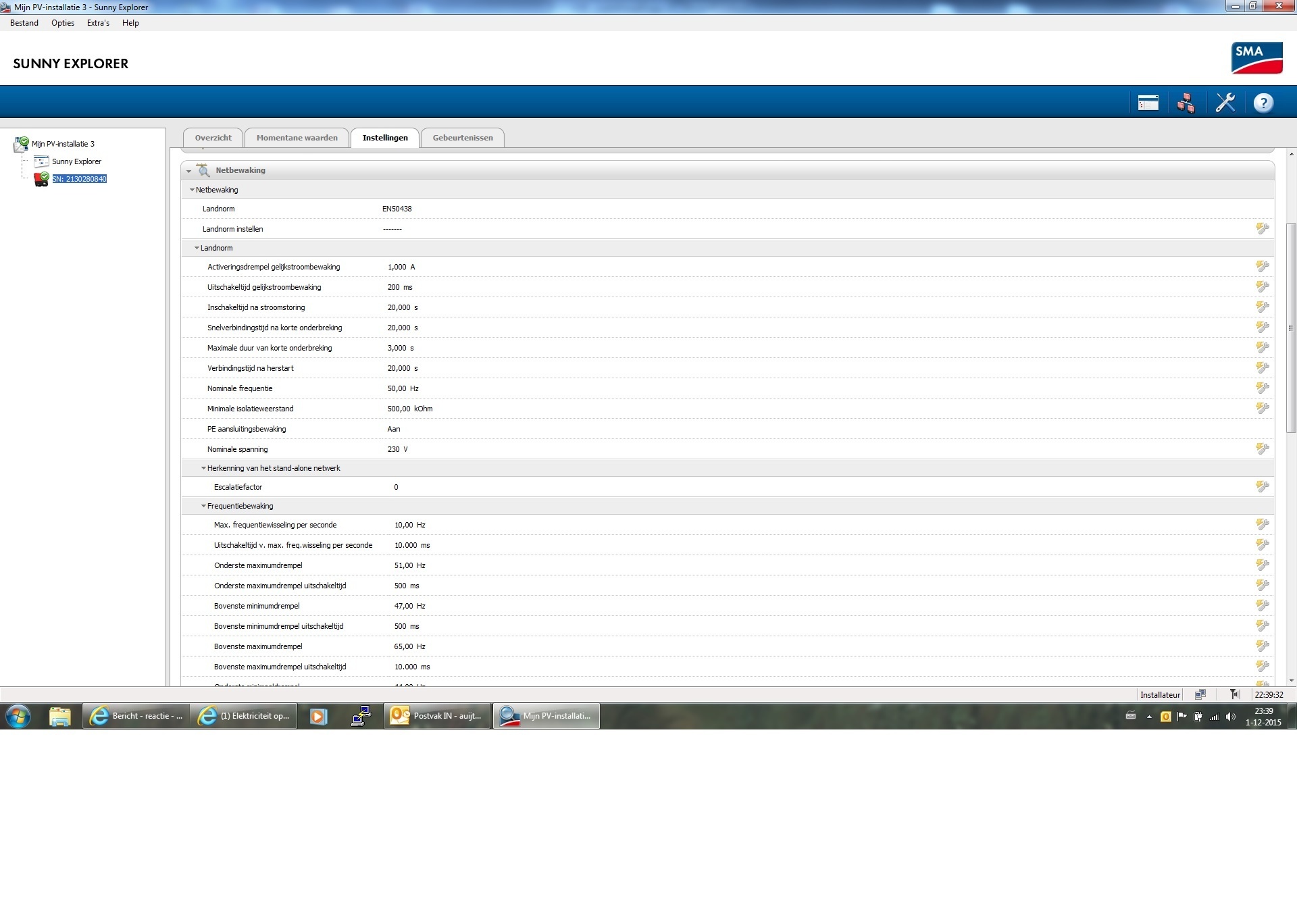Open Postvak IN Outlook taskbar button
This screenshot has height=924, width=1297.
(x=437, y=716)
